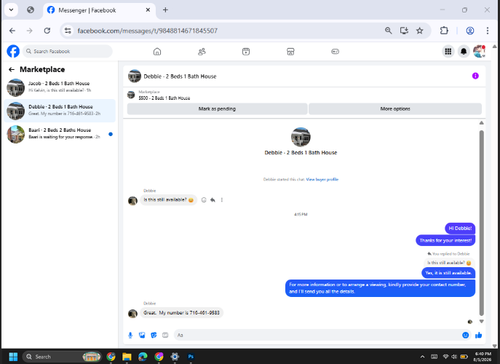Click the browser address bar URL
The image size is (500, 364).
click(147, 31)
